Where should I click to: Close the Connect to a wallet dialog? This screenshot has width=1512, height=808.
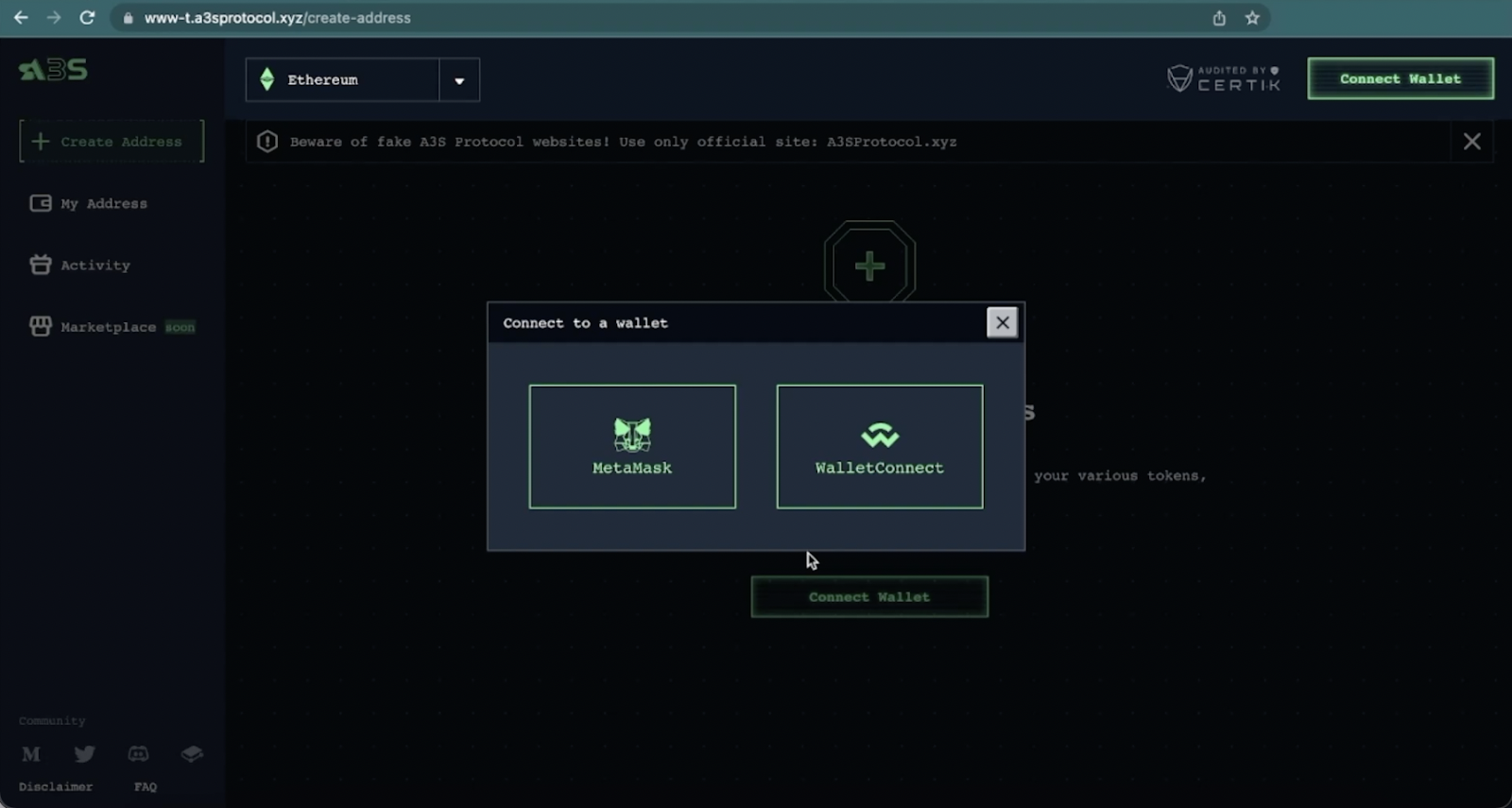pos(1003,323)
